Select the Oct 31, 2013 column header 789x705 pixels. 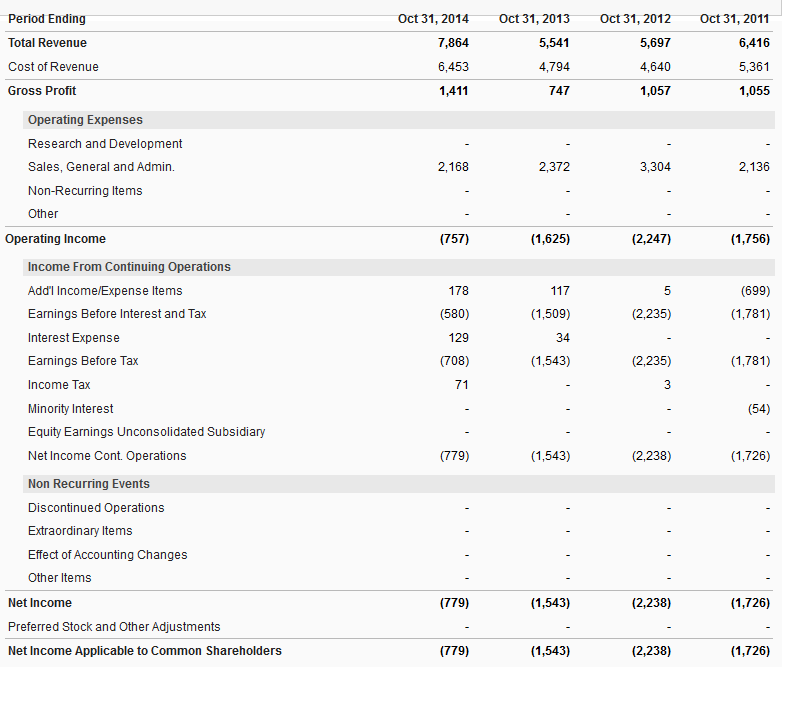point(534,19)
